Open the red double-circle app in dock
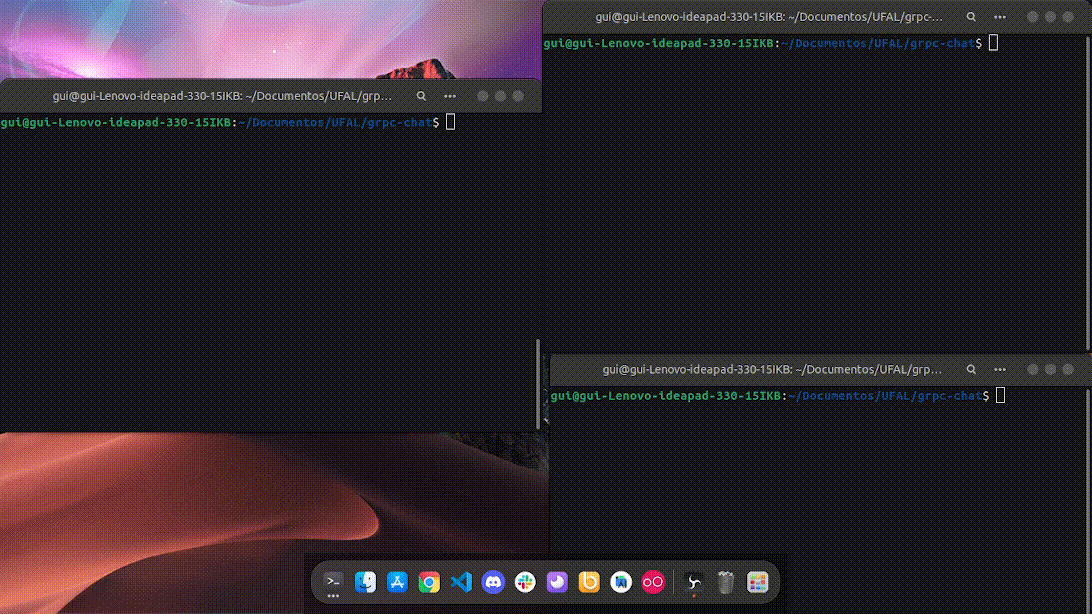This screenshot has height=614, width=1092. pyautogui.click(x=653, y=582)
